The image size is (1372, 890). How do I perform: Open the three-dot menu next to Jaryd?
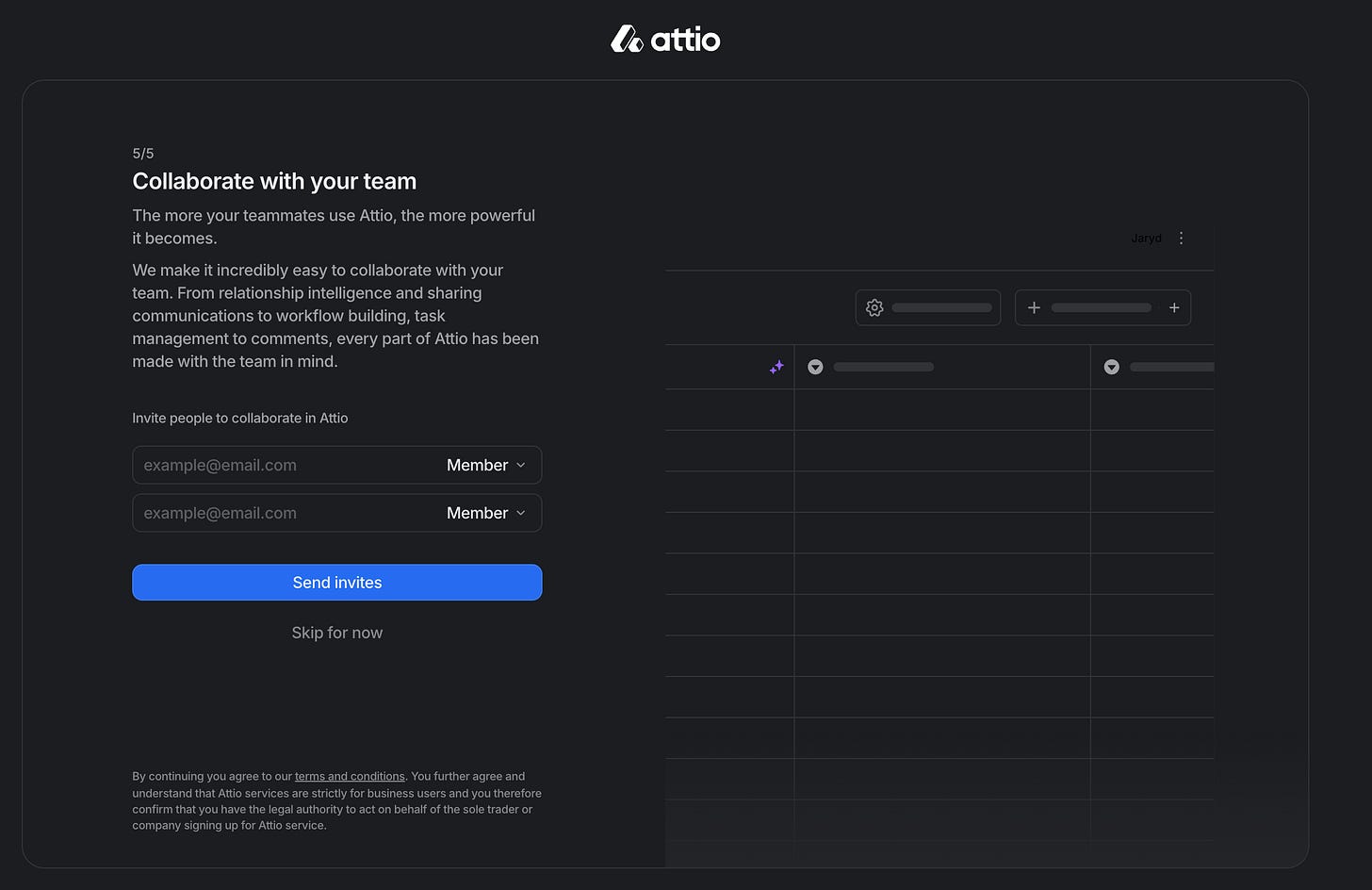coord(1181,239)
